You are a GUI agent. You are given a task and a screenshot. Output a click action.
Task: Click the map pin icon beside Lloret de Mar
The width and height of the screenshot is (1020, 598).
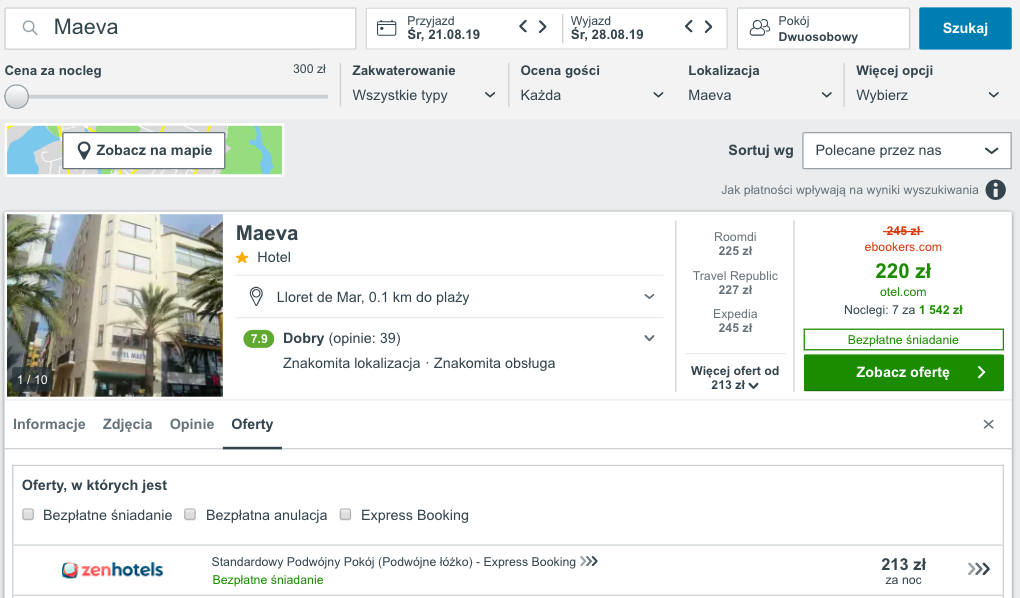click(256, 297)
